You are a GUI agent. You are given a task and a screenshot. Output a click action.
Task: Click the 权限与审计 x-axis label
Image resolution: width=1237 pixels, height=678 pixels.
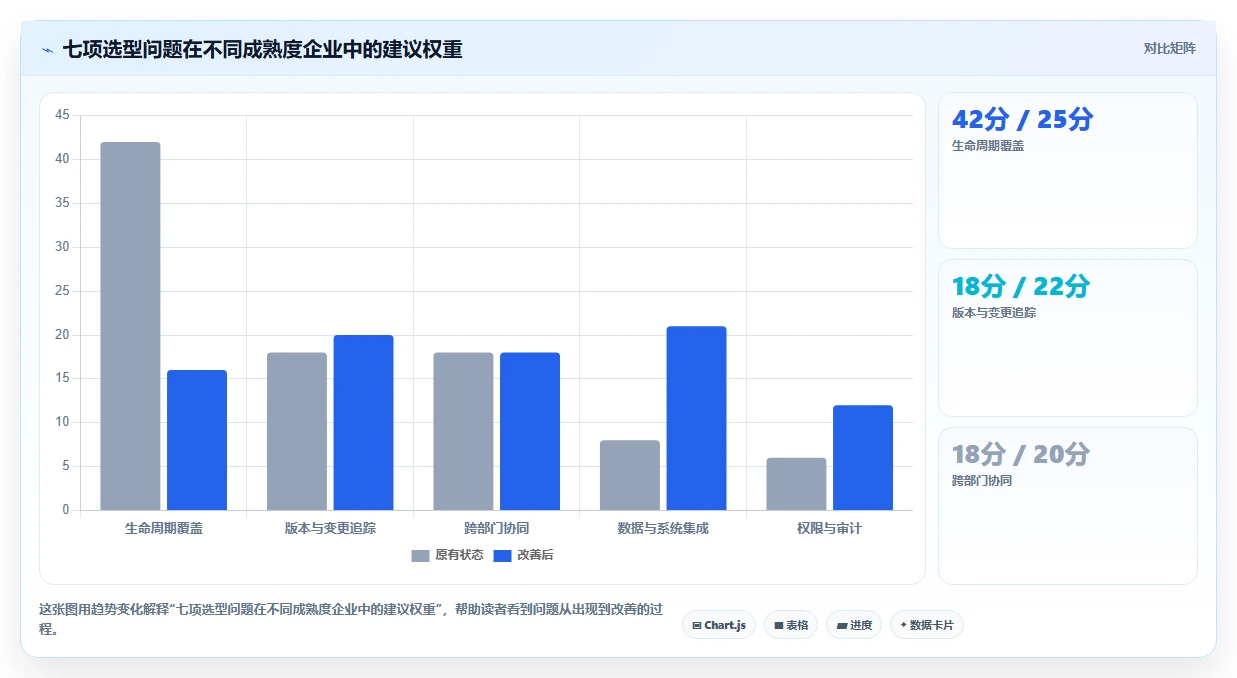tap(829, 528)
